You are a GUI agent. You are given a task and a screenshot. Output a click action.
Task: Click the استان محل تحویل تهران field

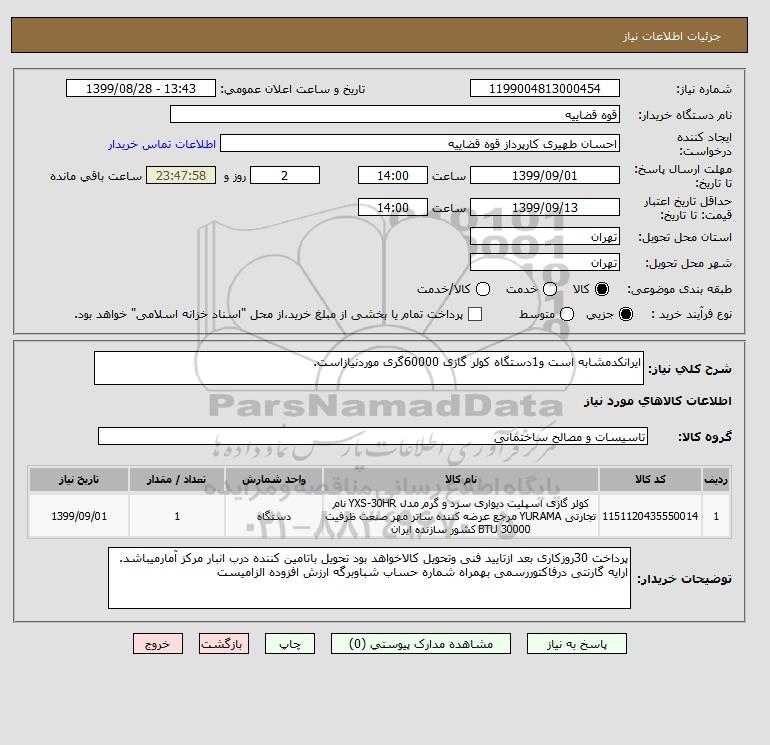click(545, 237)
